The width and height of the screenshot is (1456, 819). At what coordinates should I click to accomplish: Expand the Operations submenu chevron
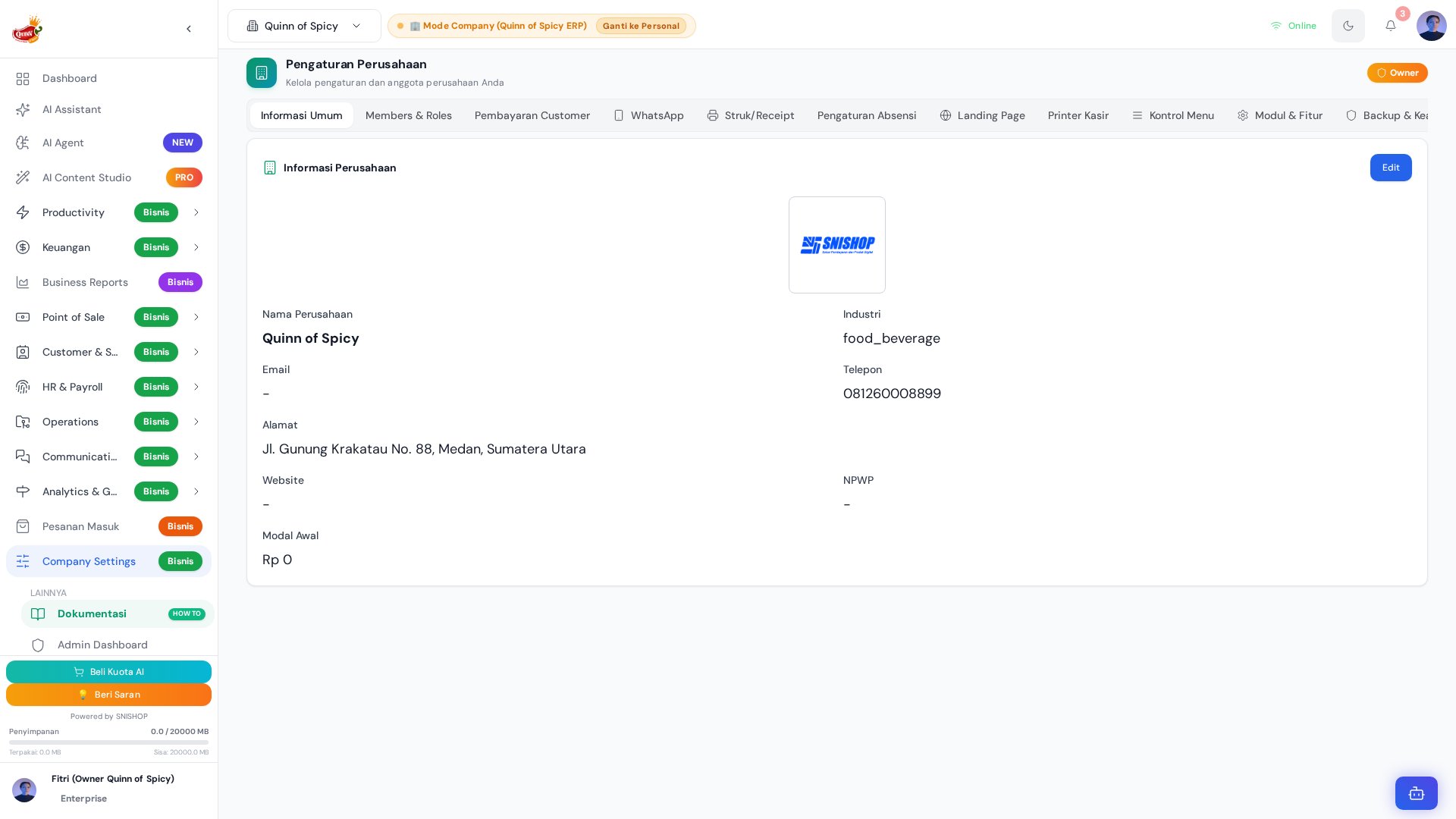pyautogui.click(x=196, y=422)
